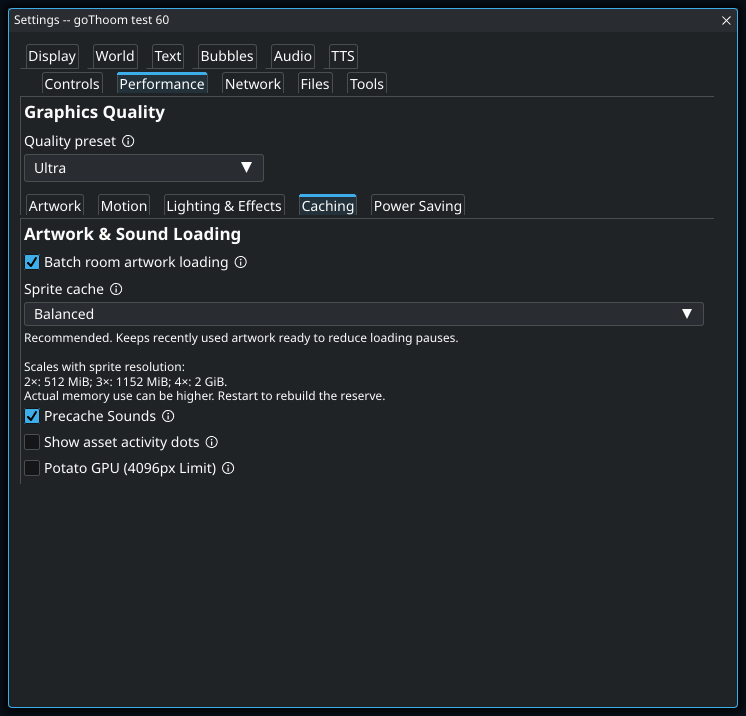Select the Performance tab
This screenshot has height=716, width=746.
coord(162,84)
